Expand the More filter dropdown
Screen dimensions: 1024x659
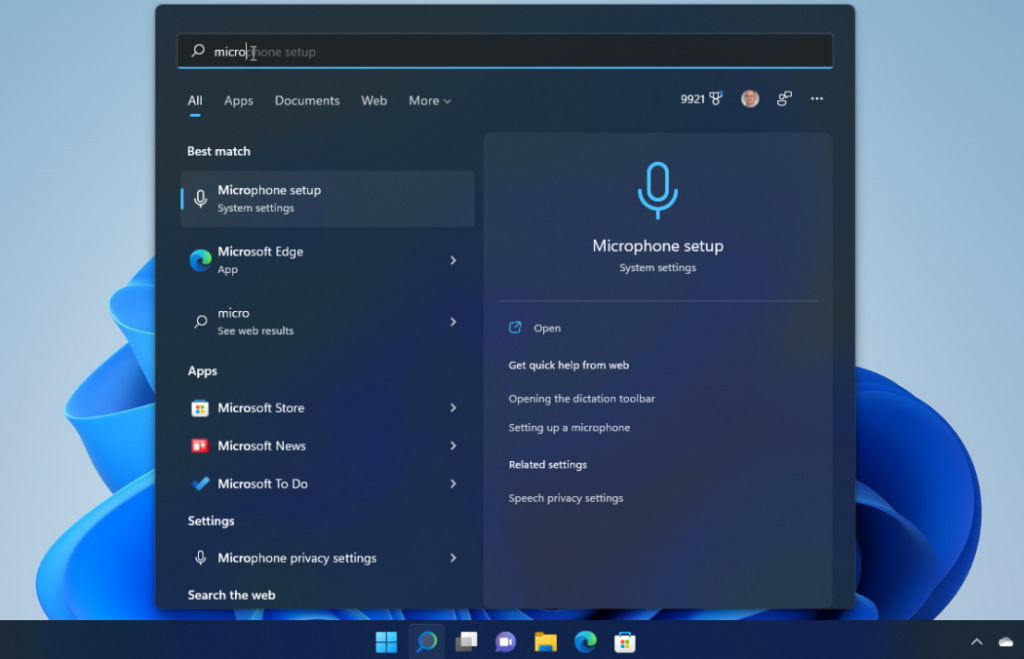[430, 101]
